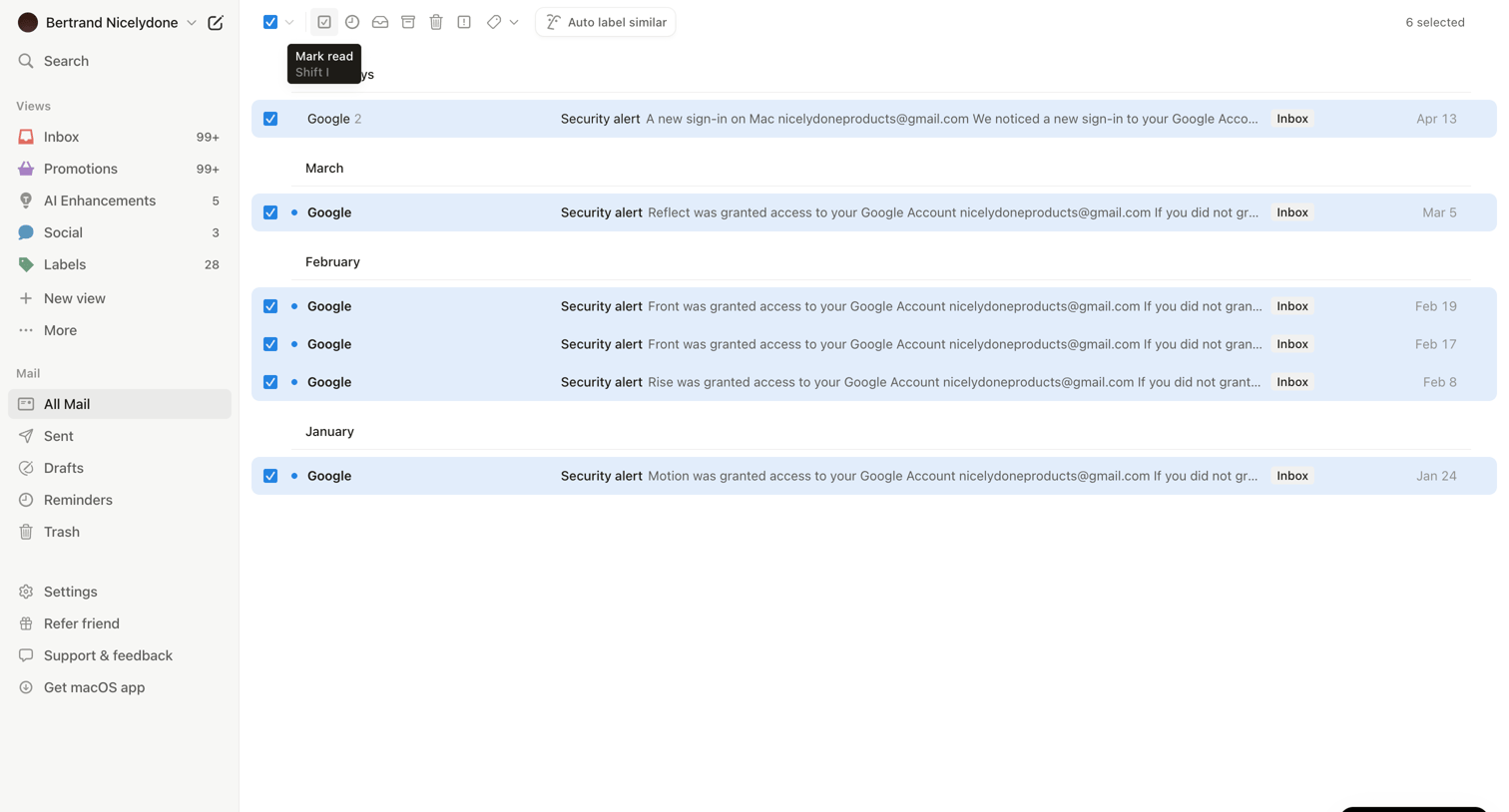Click the label tag icon in toolbar
Image resolution: width=1509 pixels, height=812 pixels.
tap(494, 22)
